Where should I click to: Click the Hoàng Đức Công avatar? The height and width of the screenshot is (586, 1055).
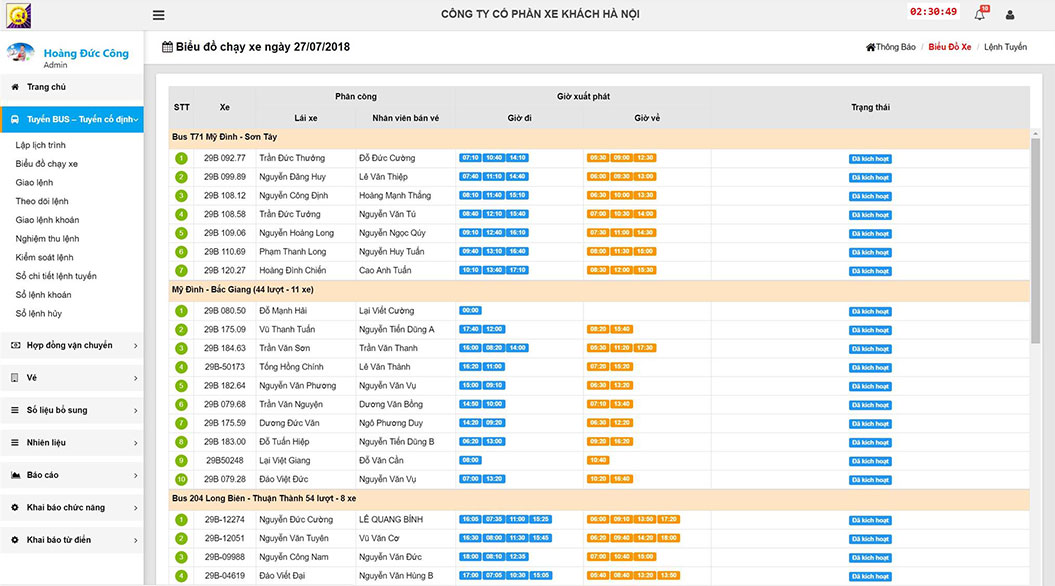(x=20, y=53)
